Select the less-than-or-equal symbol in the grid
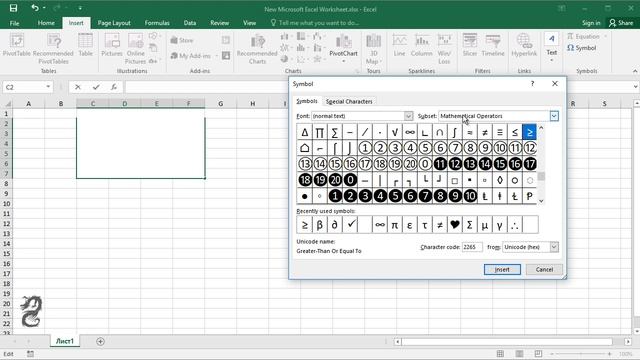The height and width of the screenshot is (360, 640). [x=515, y=132]
